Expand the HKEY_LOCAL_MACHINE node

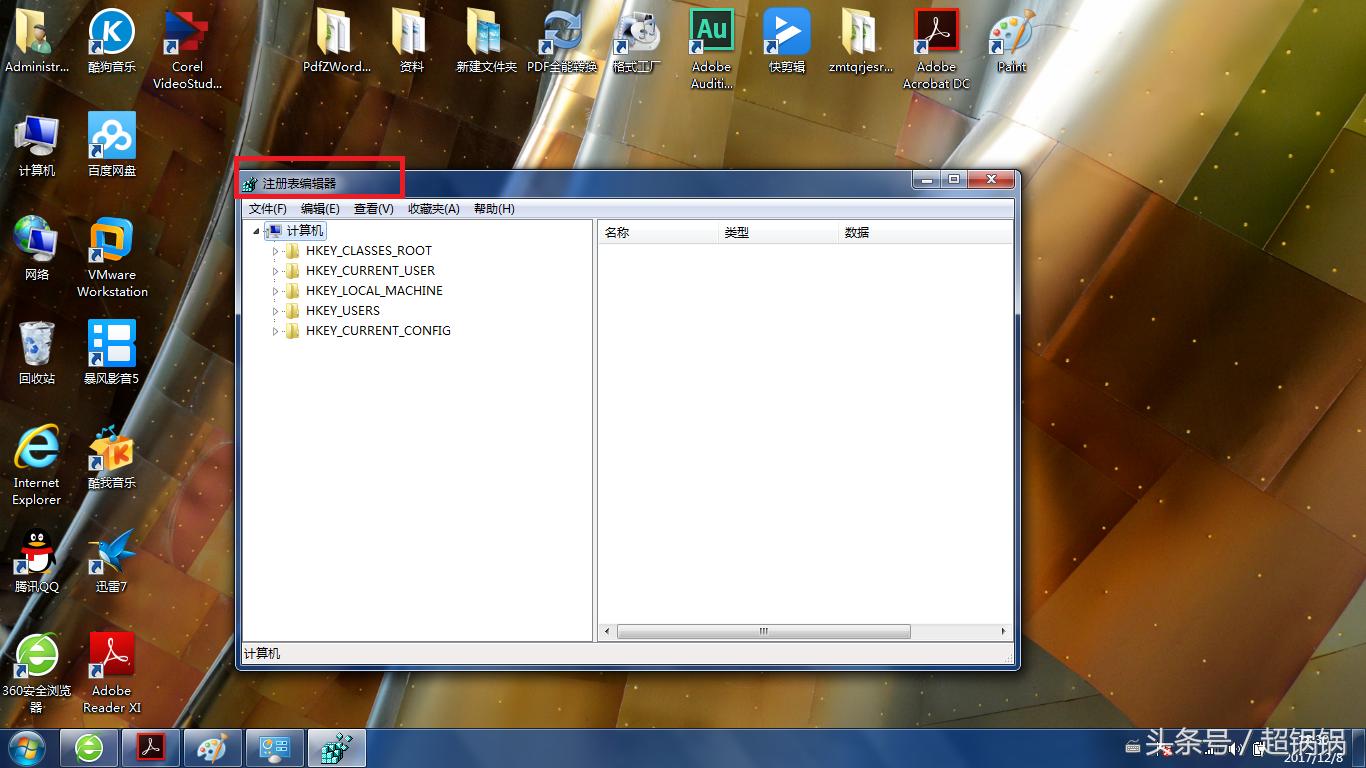pos(277,290)
